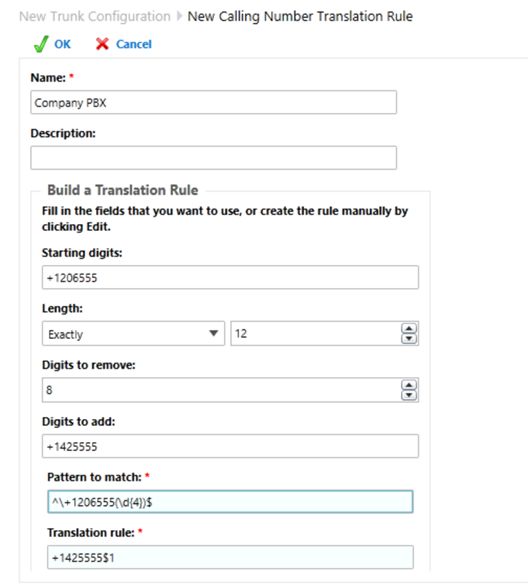Go back to New Trunk Configuration breadcrumb
This screenshot has height=586, width=528.
[x=95, y=16]
